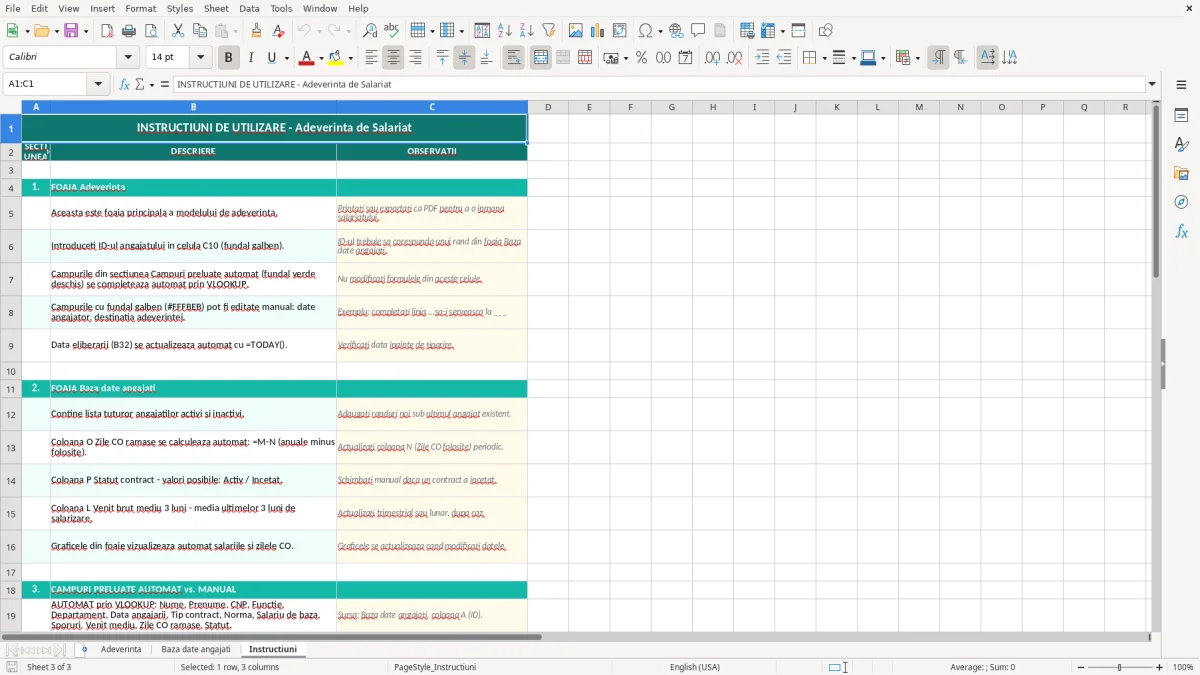
Task: Click English (USA) language in status bar
Action: 695,667
